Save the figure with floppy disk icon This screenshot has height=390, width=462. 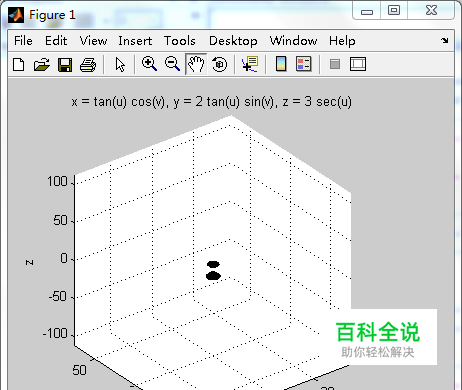[65, 64]
